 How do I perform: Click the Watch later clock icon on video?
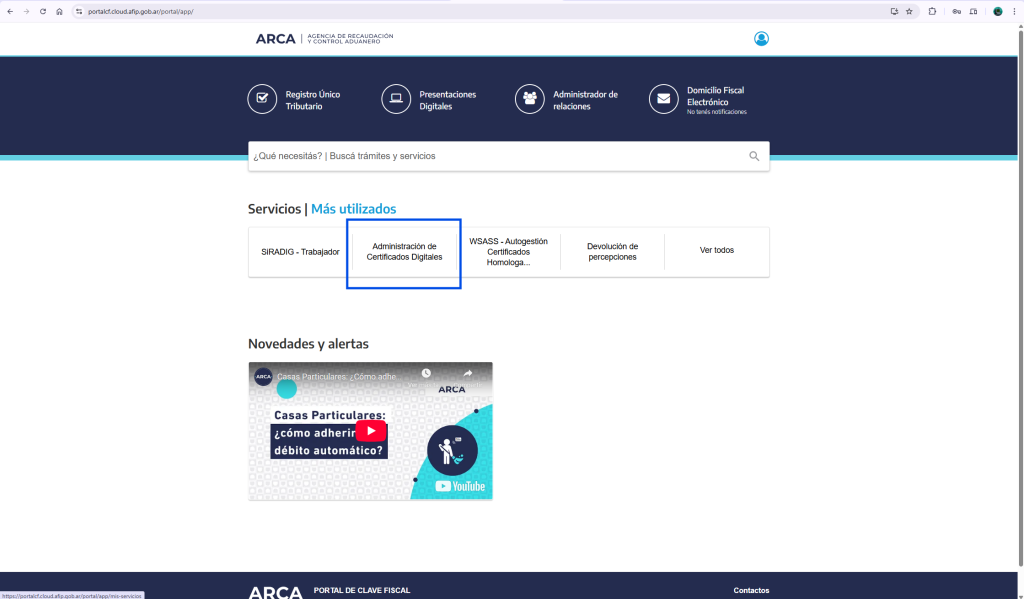426,374
